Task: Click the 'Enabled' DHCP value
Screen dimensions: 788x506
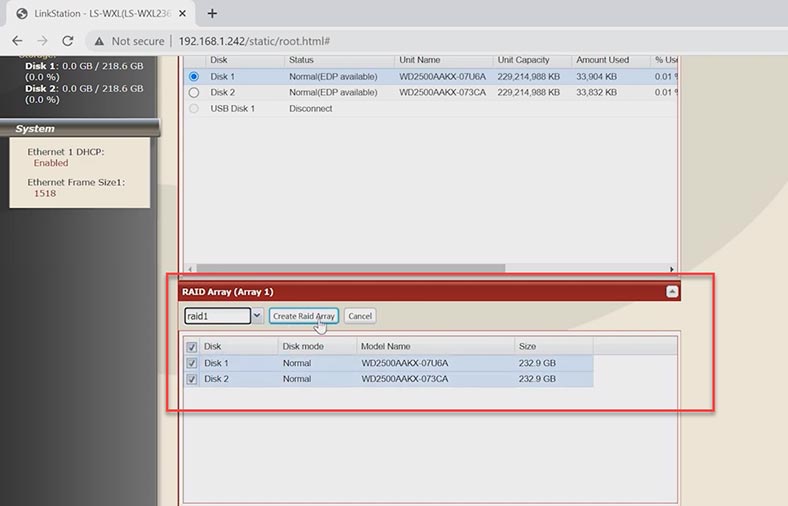Action: pyautogui.click(x=51, y=163)
